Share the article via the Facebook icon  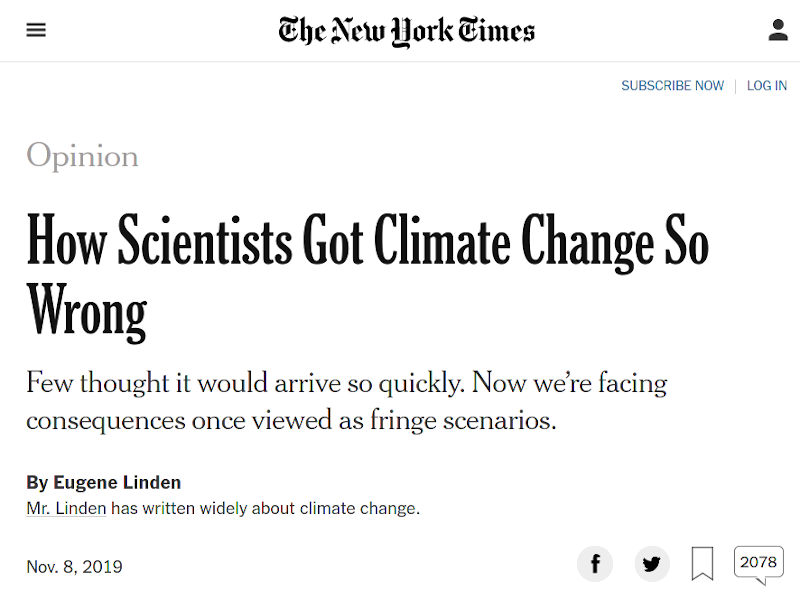tap(595, 564)
